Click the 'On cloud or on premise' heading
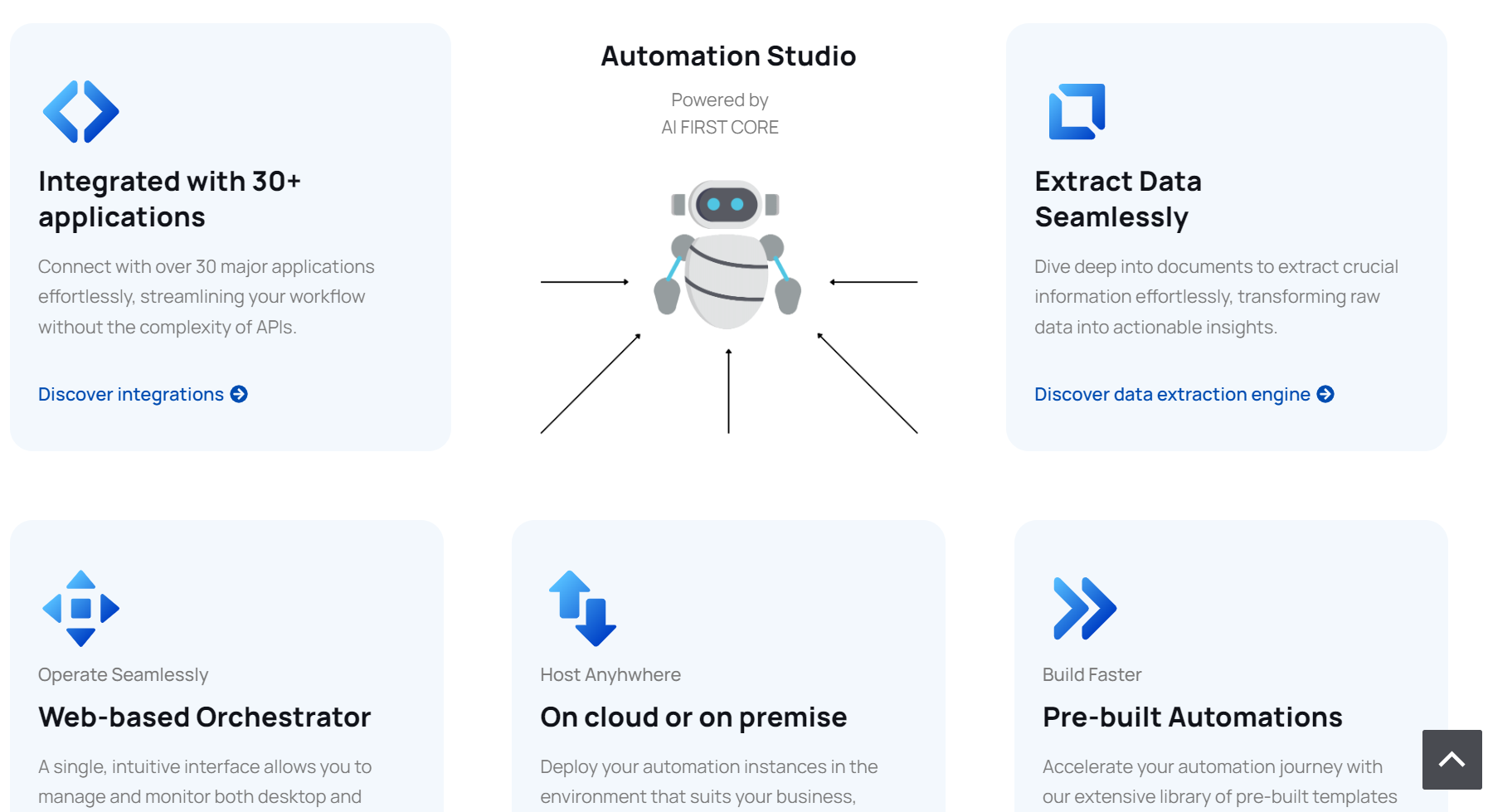This screenshot has width=1488, height=812. pos(693,717)
